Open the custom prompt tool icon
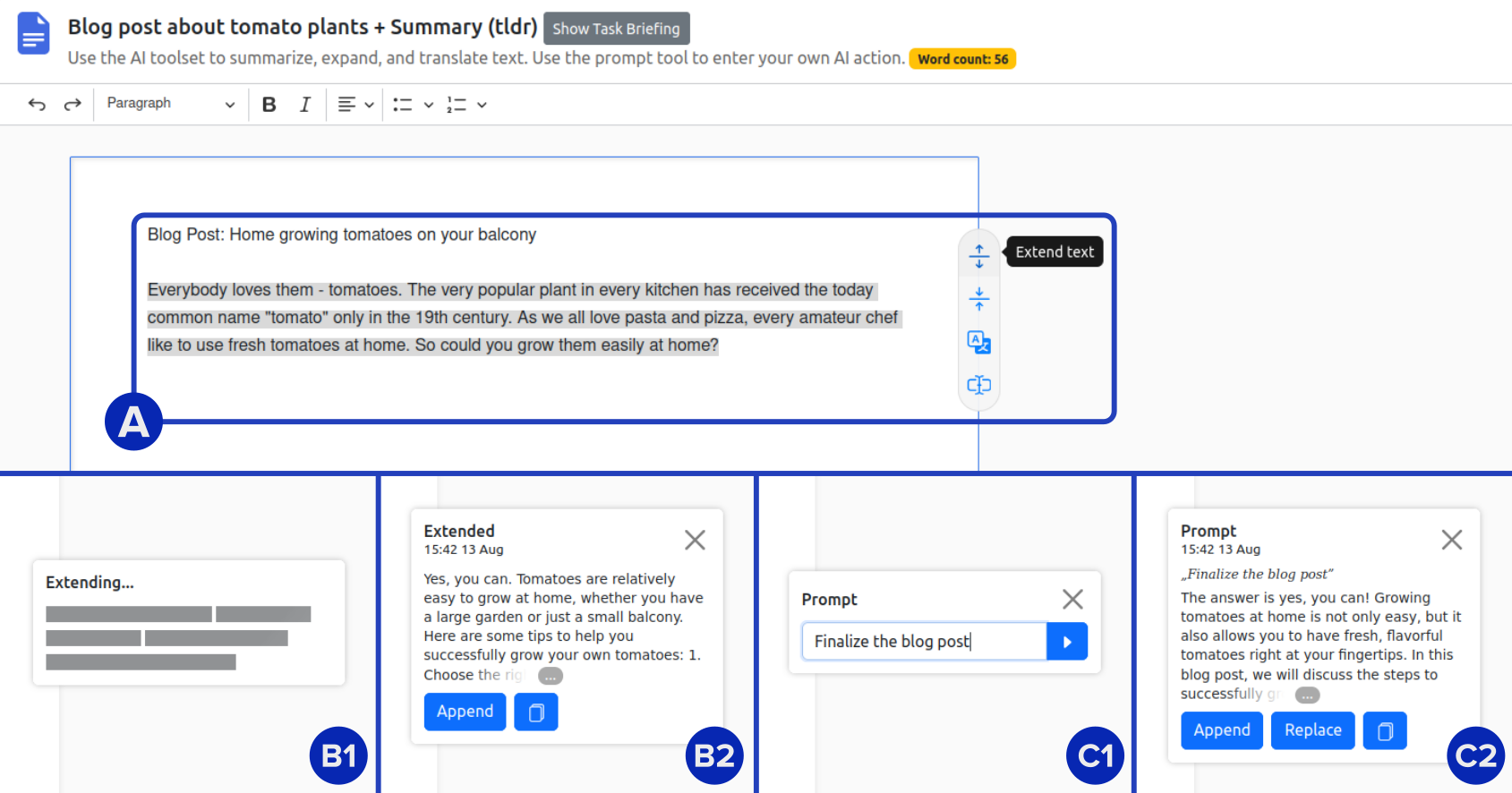The width and height of the screenshot is (1512, 793). point(978,385)
